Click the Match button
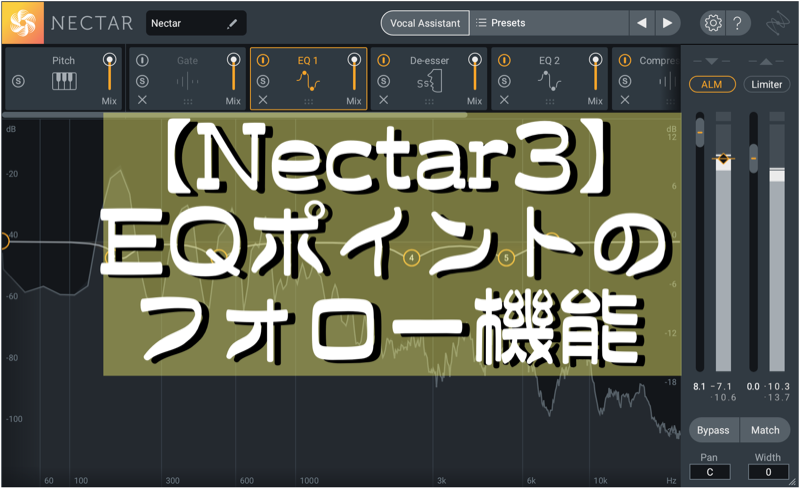800x488 pixels. 765,430
